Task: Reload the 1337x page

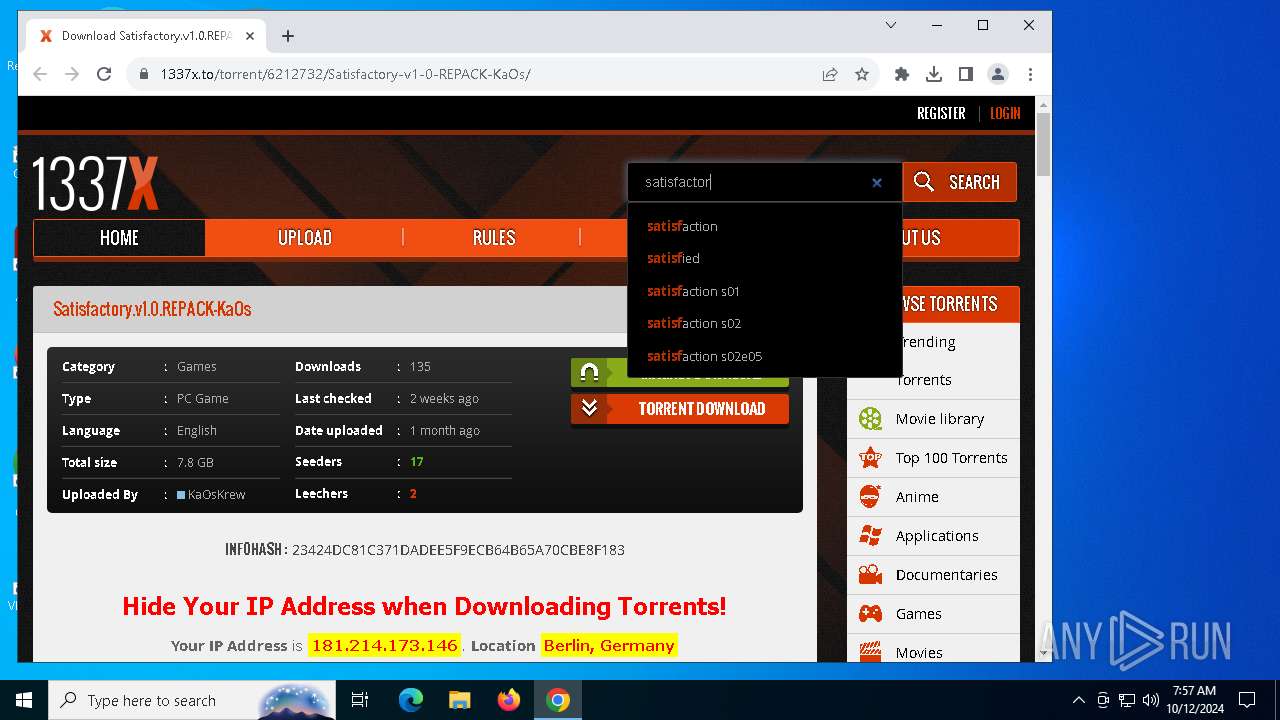Action: 104,74
